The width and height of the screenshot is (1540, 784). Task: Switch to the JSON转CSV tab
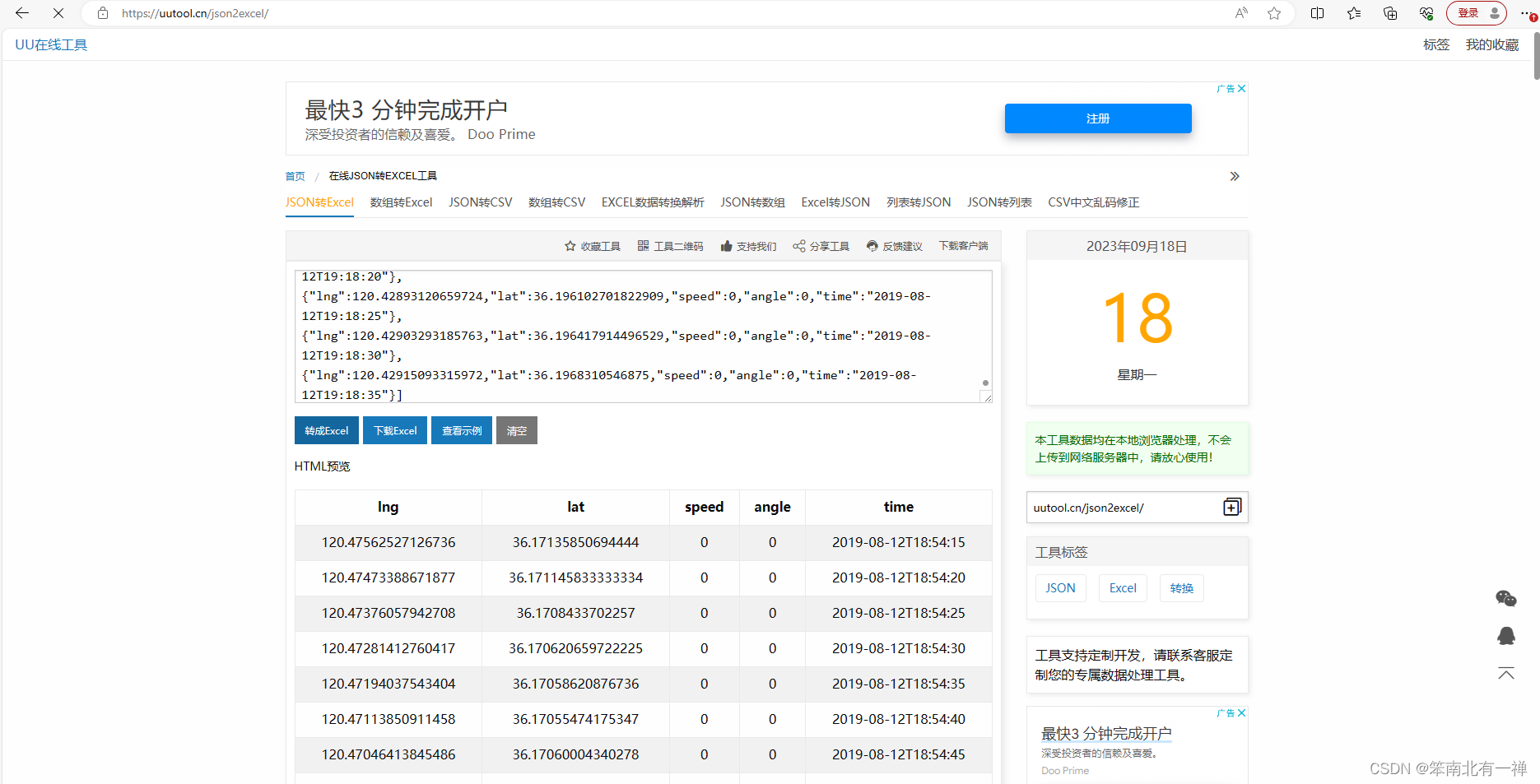(x=481, y=202)
